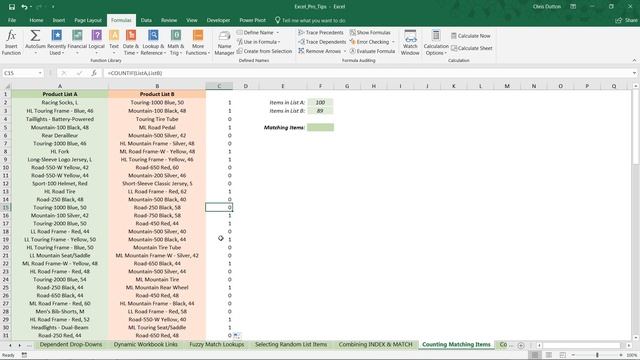Click Show Formulas

[370, 32]
